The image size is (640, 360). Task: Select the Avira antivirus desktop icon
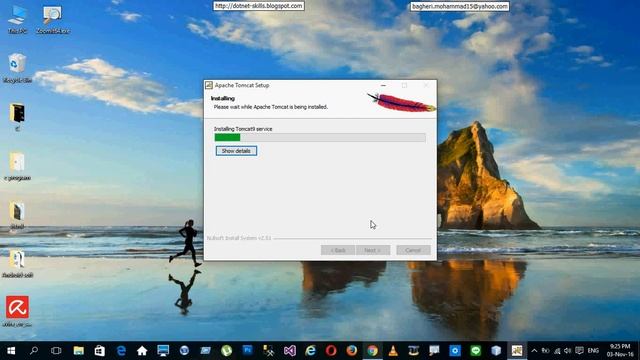click(x=17, y=311)
